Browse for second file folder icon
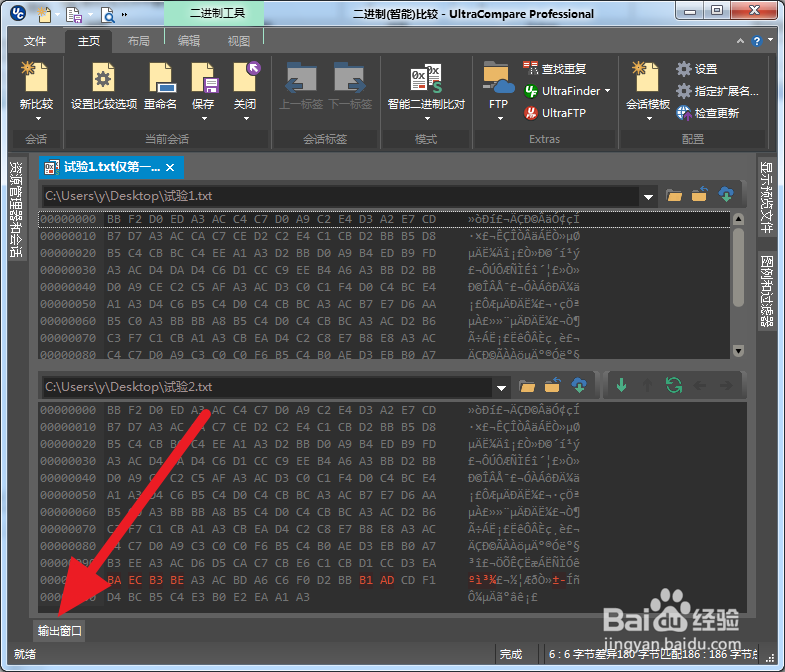 point(527,387)
